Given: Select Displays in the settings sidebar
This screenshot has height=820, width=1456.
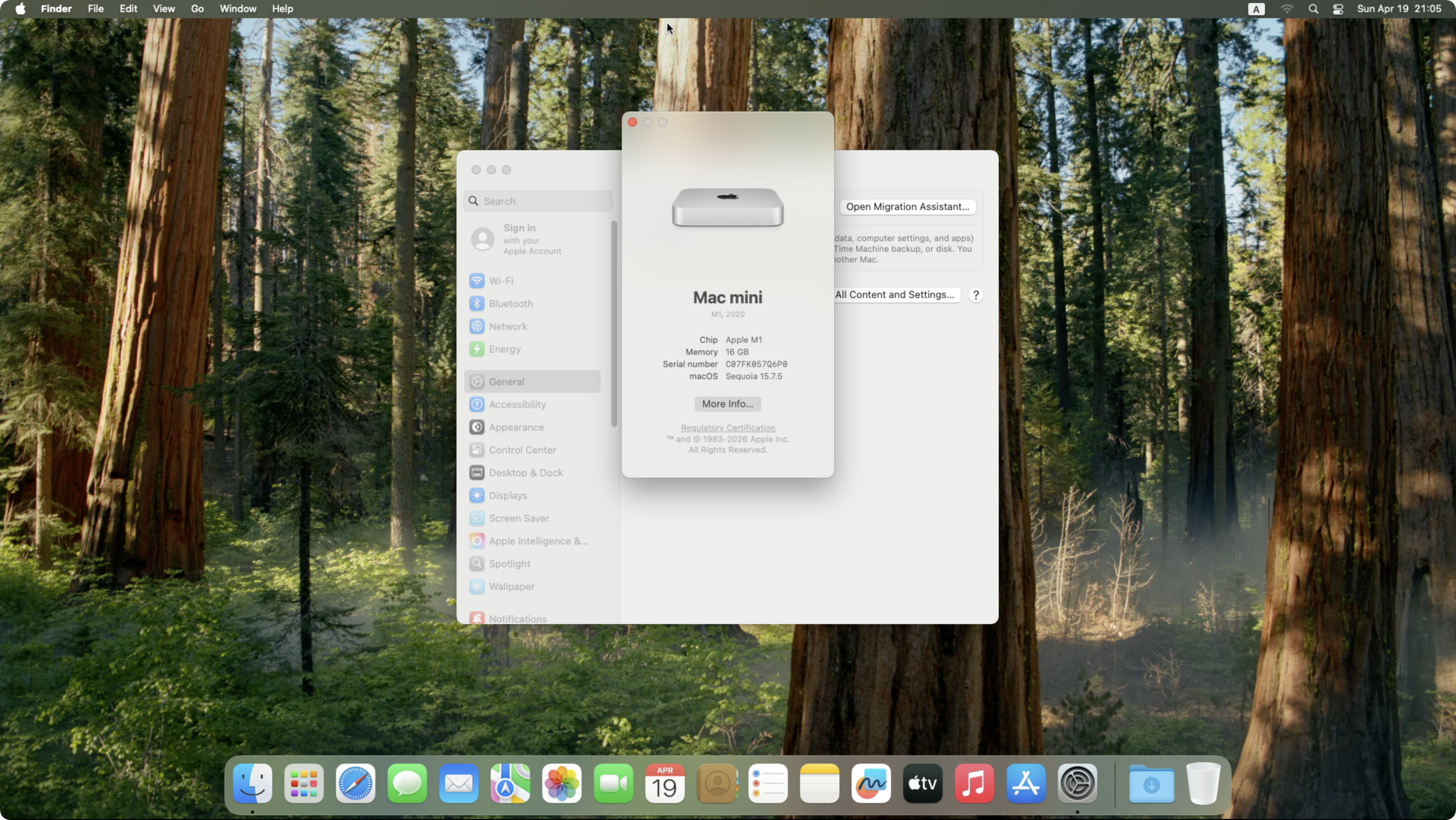Looking at the screenshot, I should 532,495.
